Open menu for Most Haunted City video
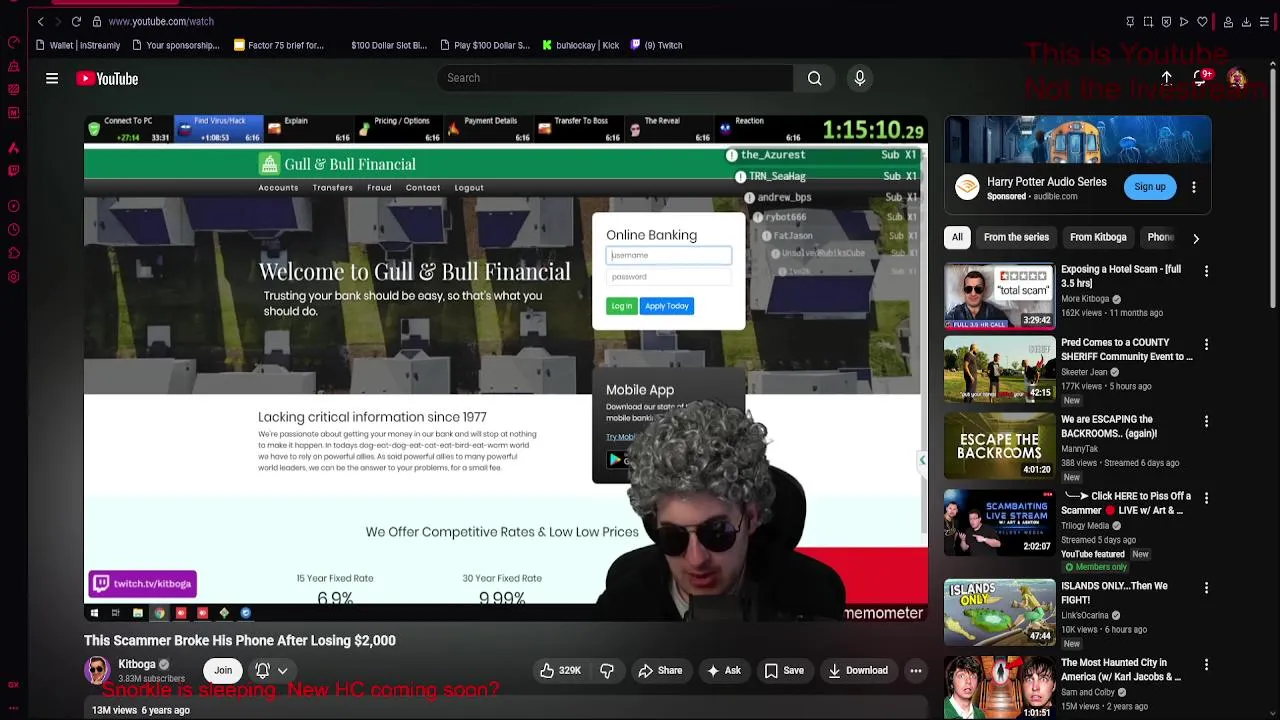Viewport: 1280px width, 720px height. tap(1206, 664)
